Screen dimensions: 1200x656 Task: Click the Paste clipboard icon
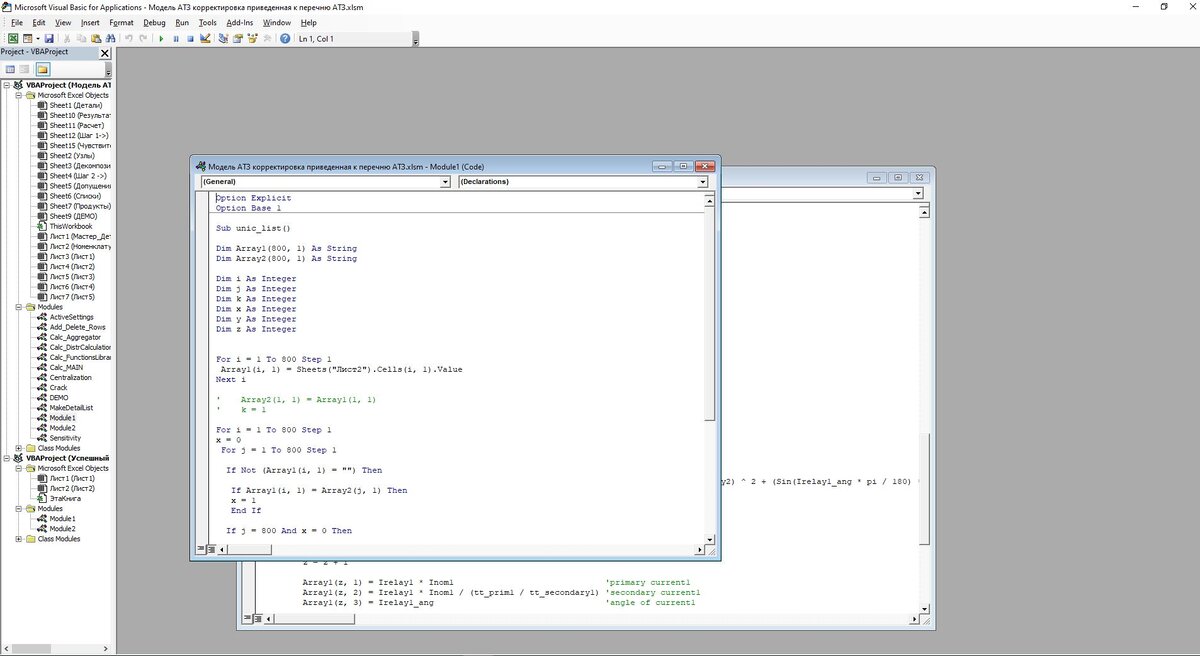[x=96, y=39]
